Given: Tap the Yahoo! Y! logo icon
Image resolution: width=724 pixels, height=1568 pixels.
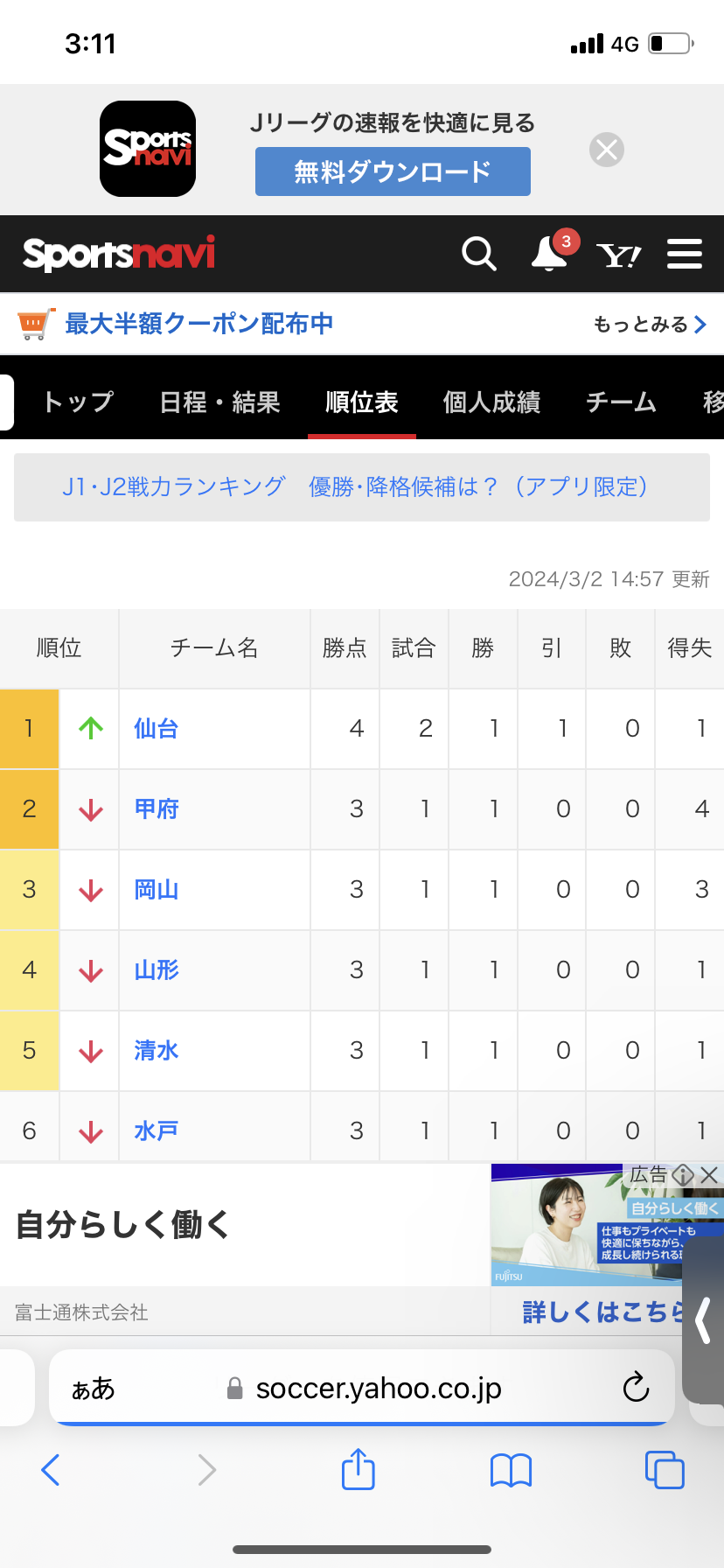Looking at the screenshot, I should (x=618, y=255).
